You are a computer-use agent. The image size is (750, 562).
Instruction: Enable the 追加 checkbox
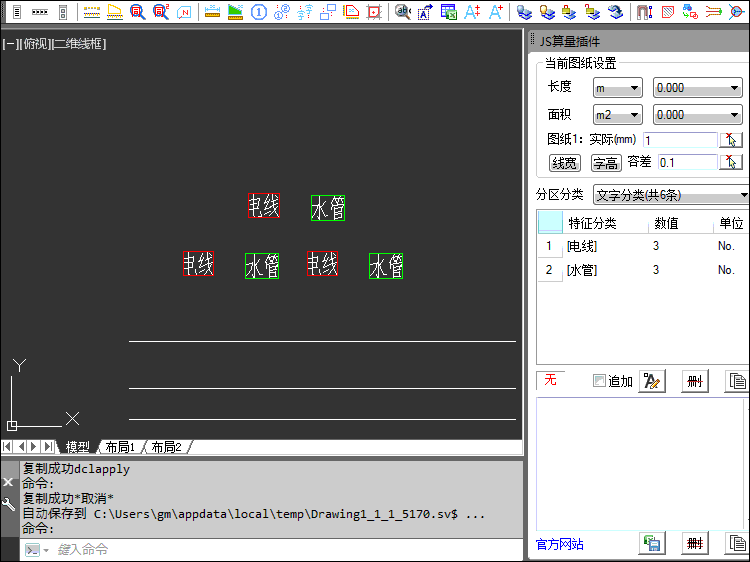(x=599, y=381)
